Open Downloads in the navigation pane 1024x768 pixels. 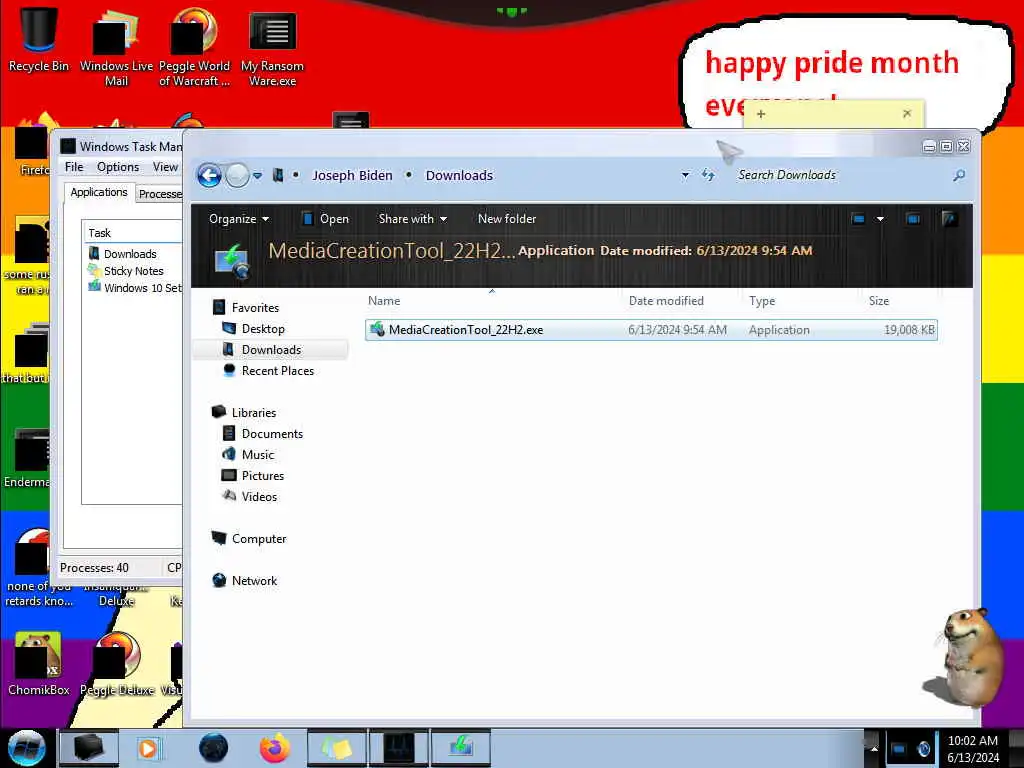[262, 349]
